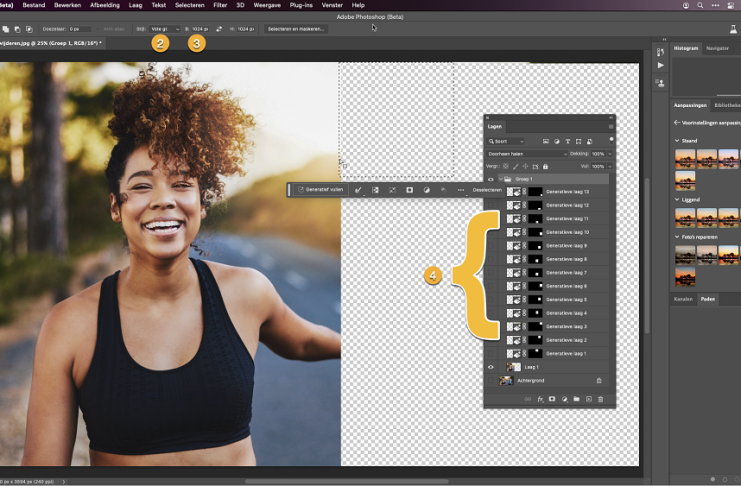This screenshot has width=741, height=486.
Task: Select the Paden tab
Action: click(x=707, y=299)
